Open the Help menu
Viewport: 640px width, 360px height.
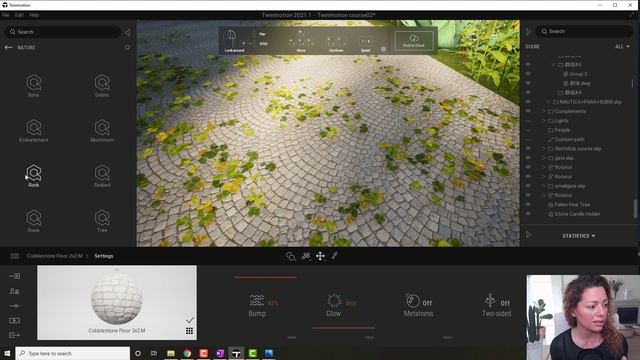coord(34,15)
